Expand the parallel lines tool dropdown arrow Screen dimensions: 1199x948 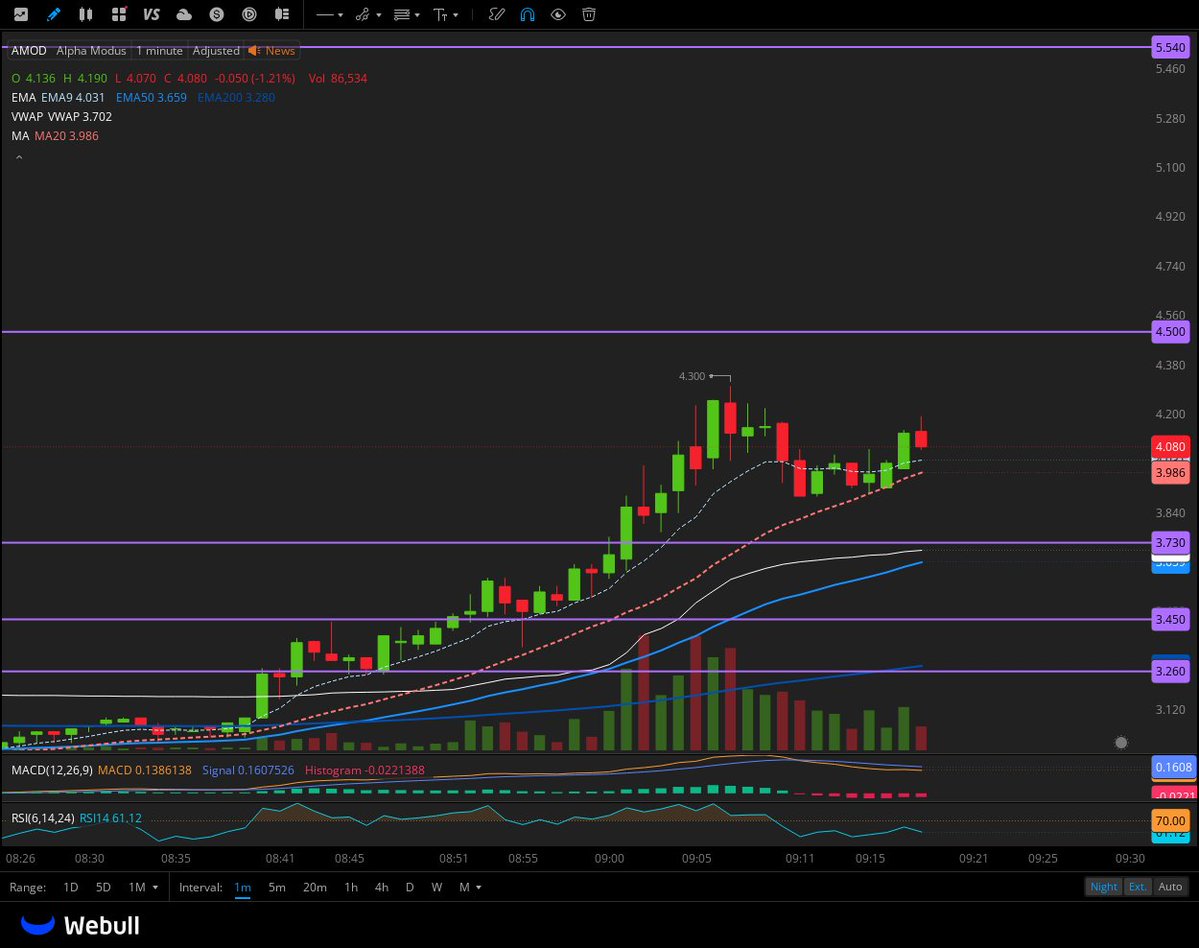[417, 15]
